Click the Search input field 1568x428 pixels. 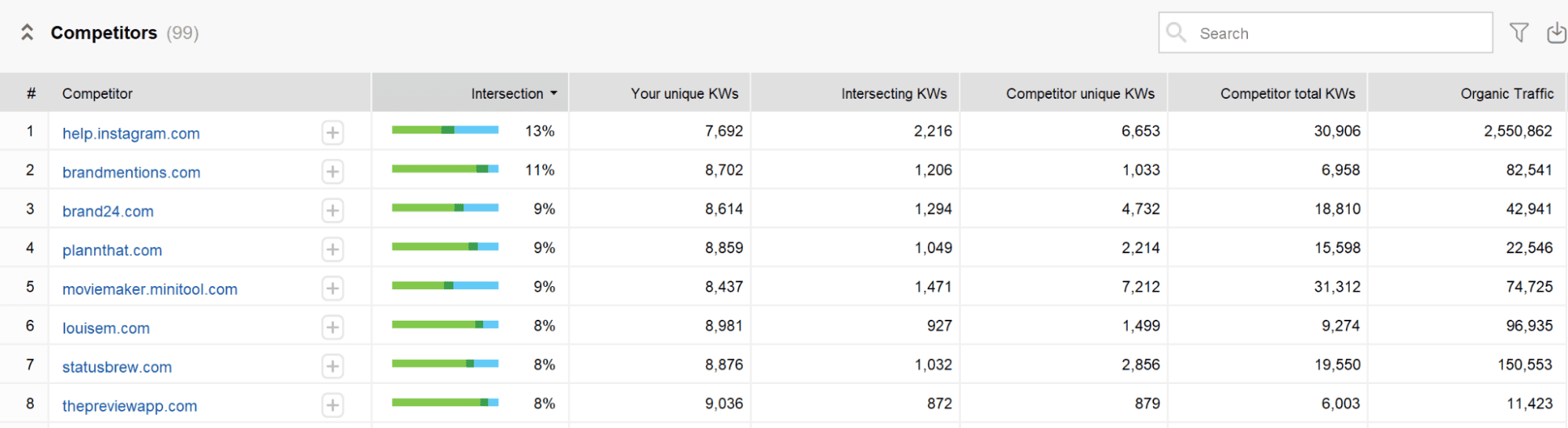[x=1325, y=33]
